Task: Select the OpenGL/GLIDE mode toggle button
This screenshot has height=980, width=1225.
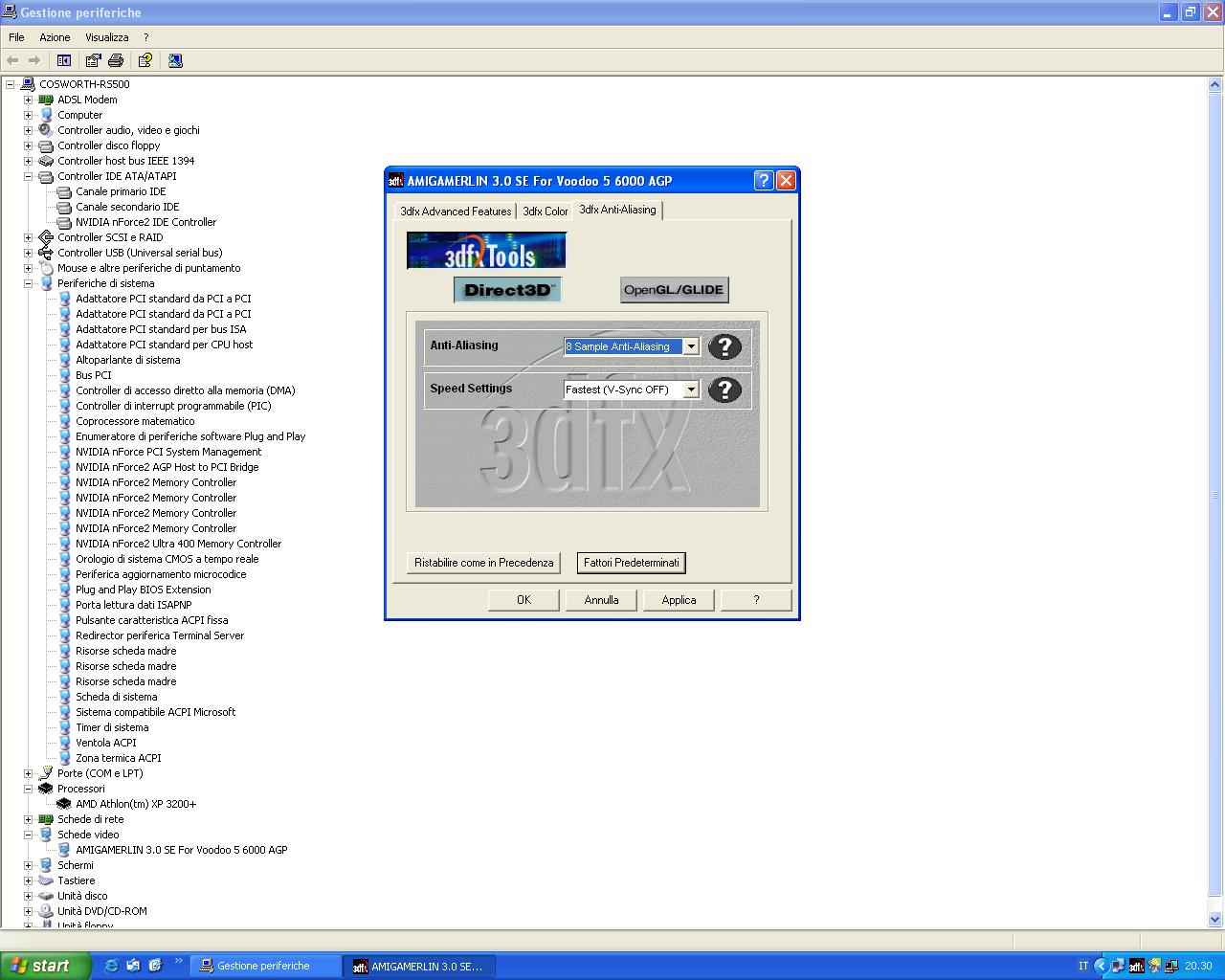Action: [x=674, y=290]
